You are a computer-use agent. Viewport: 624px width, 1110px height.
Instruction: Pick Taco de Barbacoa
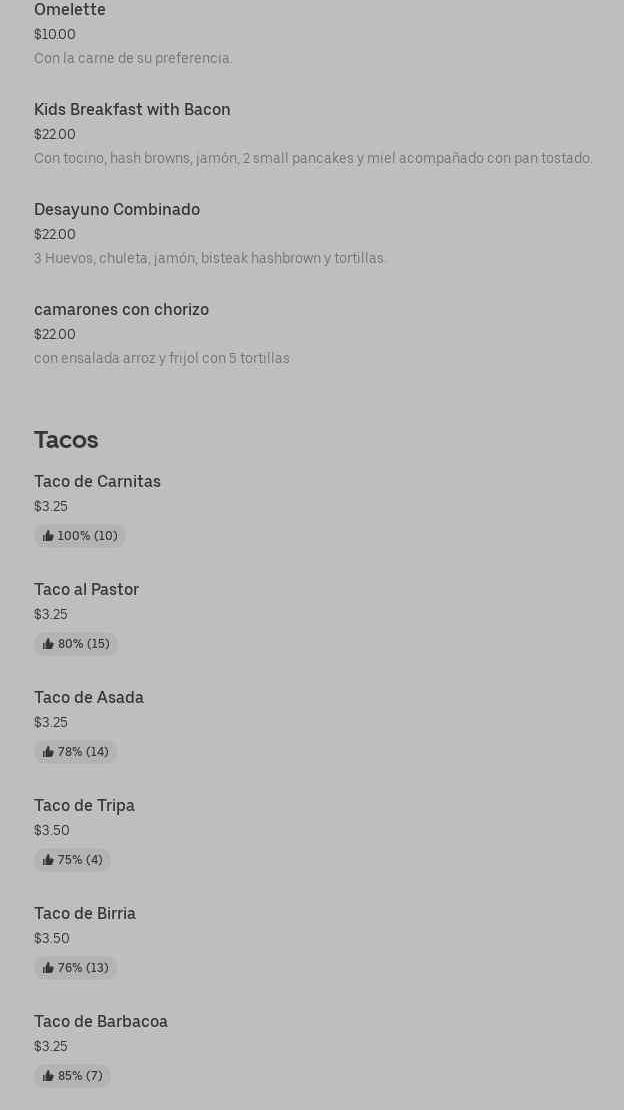click(101, 1022)
